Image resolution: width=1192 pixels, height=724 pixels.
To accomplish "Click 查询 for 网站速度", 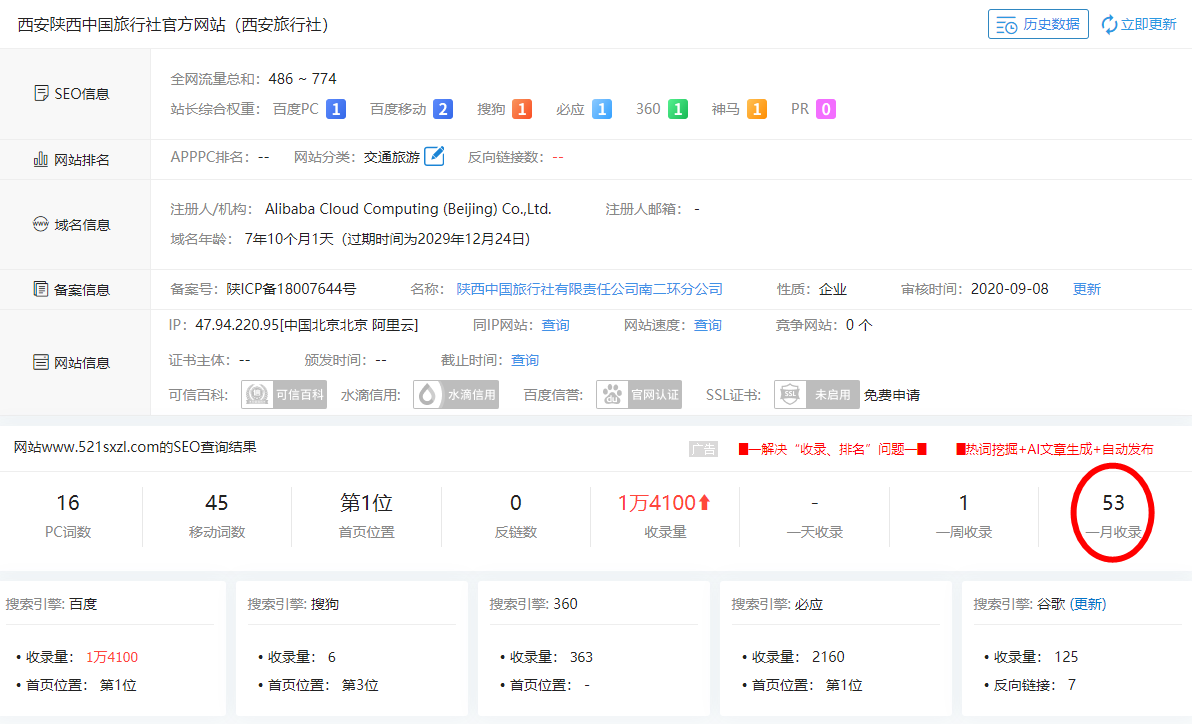I will (707, 325).
